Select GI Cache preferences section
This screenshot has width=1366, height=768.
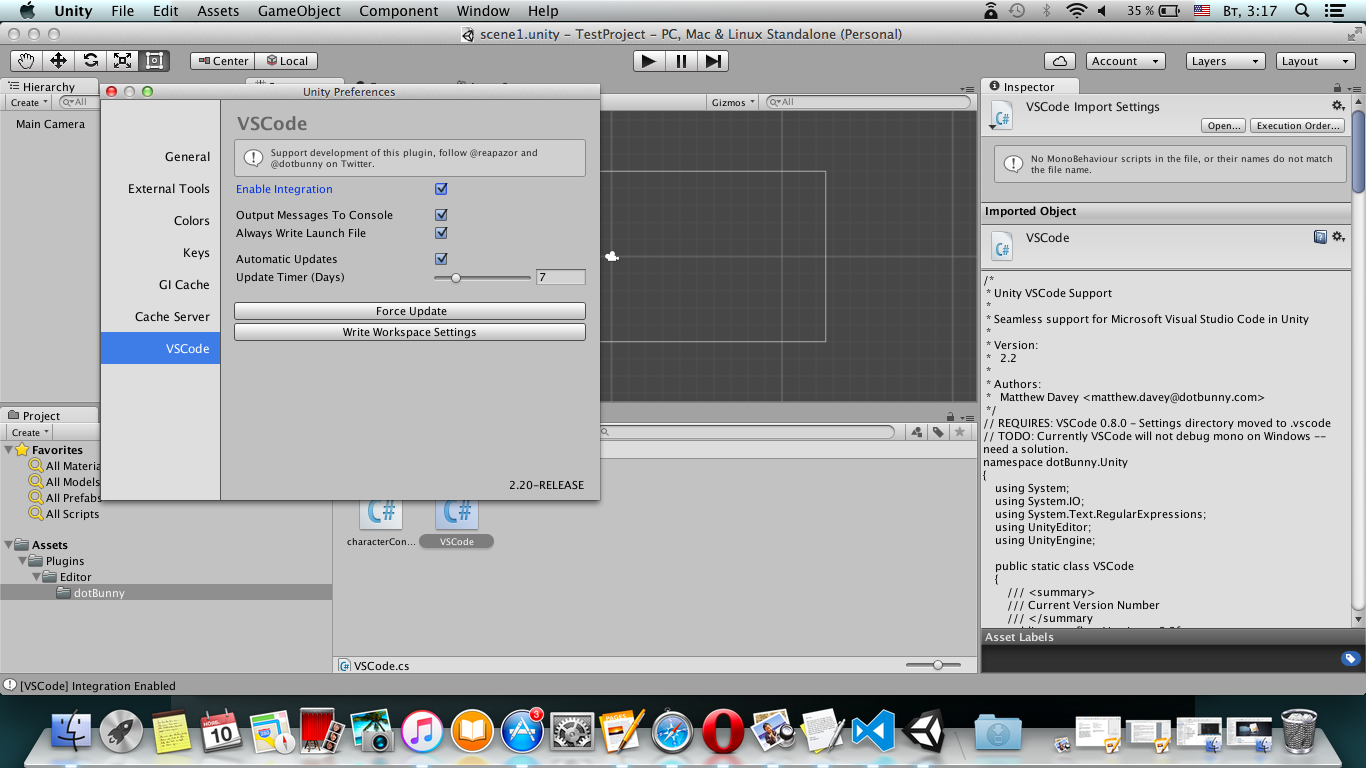click(x=160, y=285)
